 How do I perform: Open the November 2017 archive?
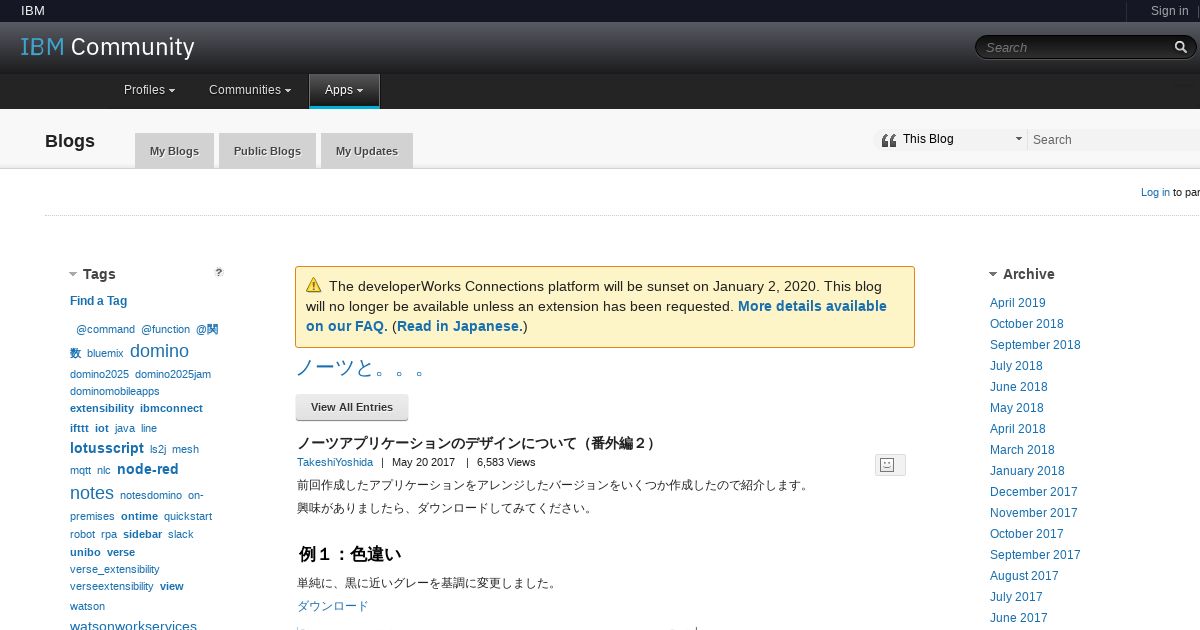pyautogui.click(x=1034, y=513)
